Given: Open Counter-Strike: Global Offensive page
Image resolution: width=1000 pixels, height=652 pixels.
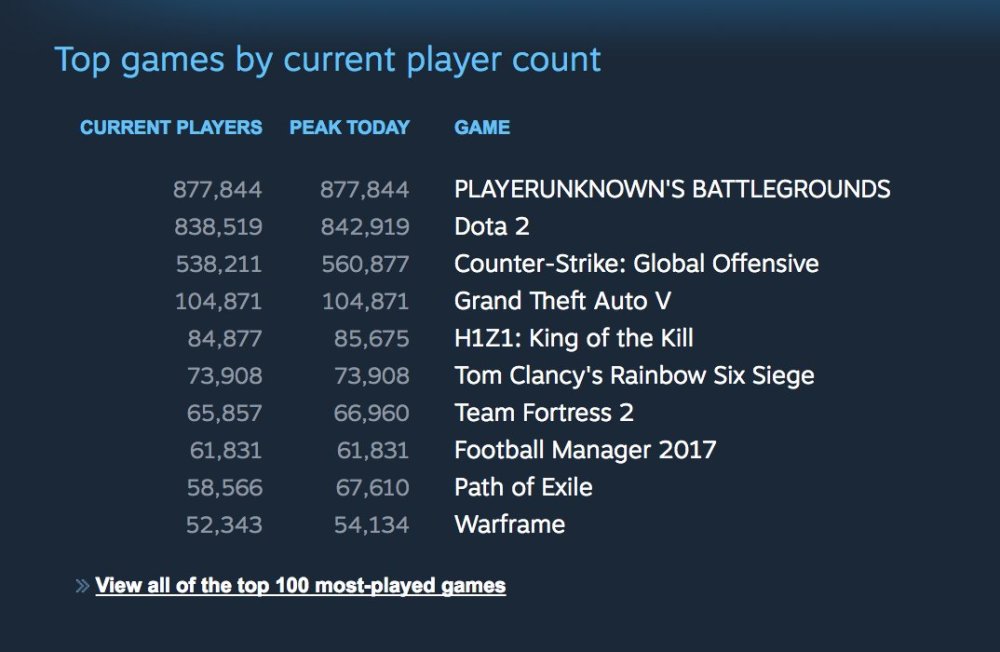Looking at the screenshot, I should pos(636,263).
